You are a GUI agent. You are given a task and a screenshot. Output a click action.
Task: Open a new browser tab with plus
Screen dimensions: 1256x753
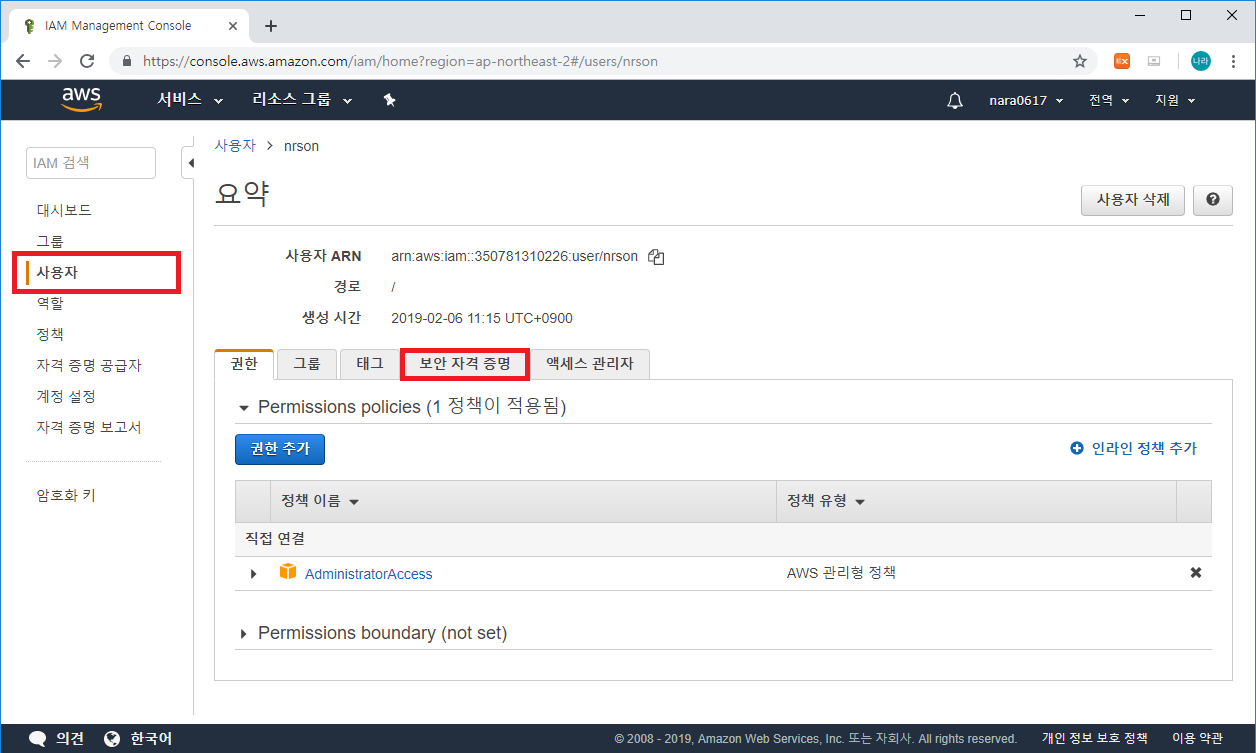[x=270, y=26]
